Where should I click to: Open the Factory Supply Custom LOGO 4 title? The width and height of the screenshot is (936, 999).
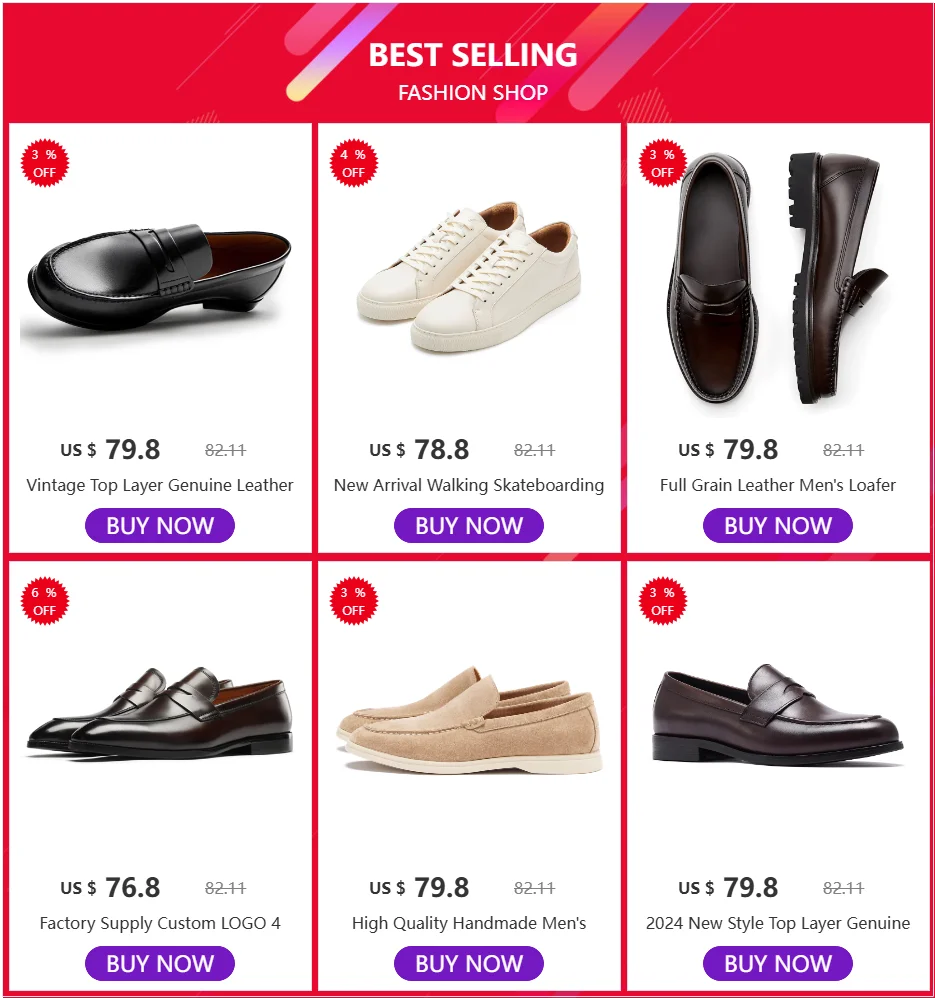pos(160,924)
